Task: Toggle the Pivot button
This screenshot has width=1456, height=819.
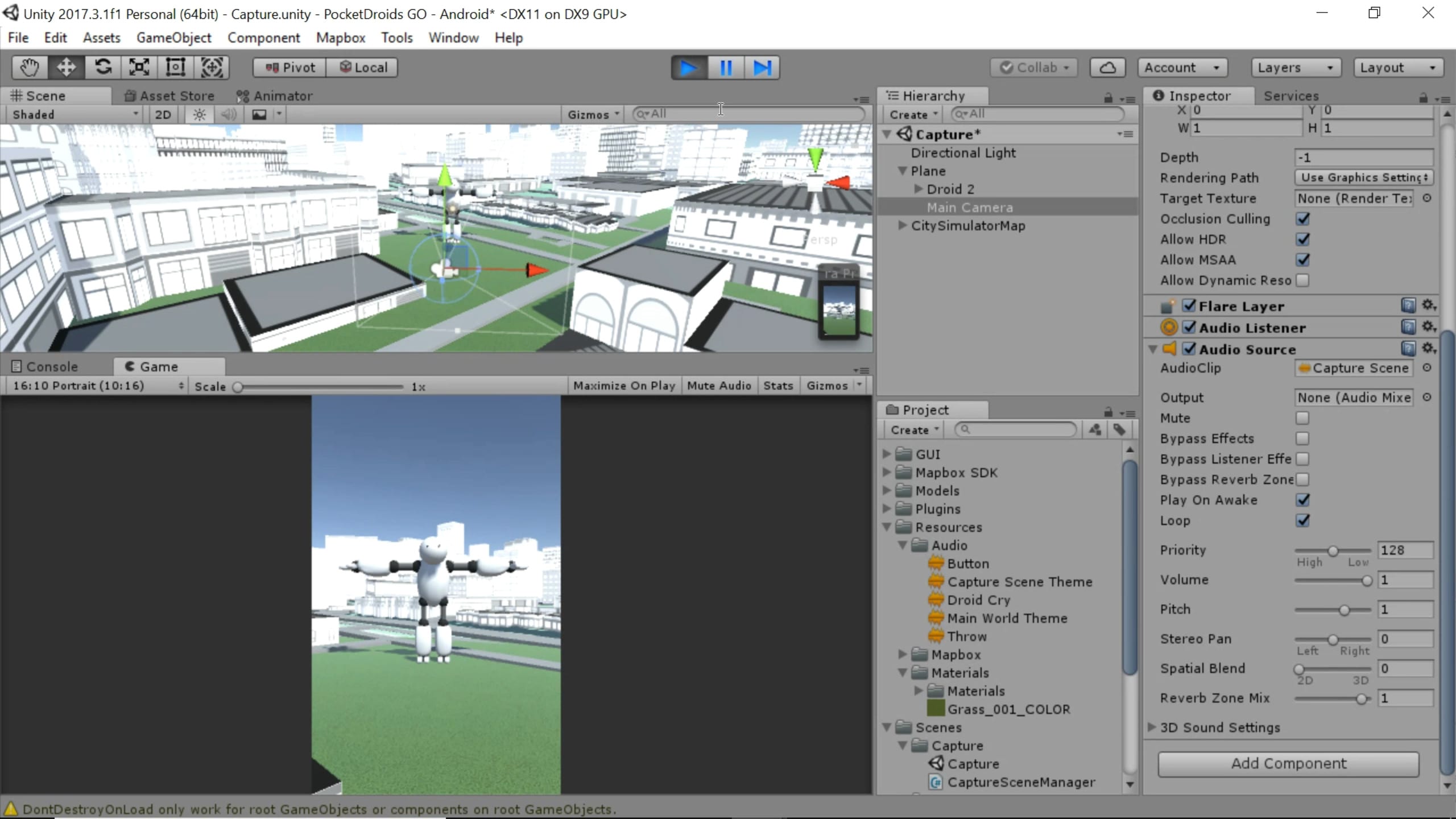Action: (289, 67)
